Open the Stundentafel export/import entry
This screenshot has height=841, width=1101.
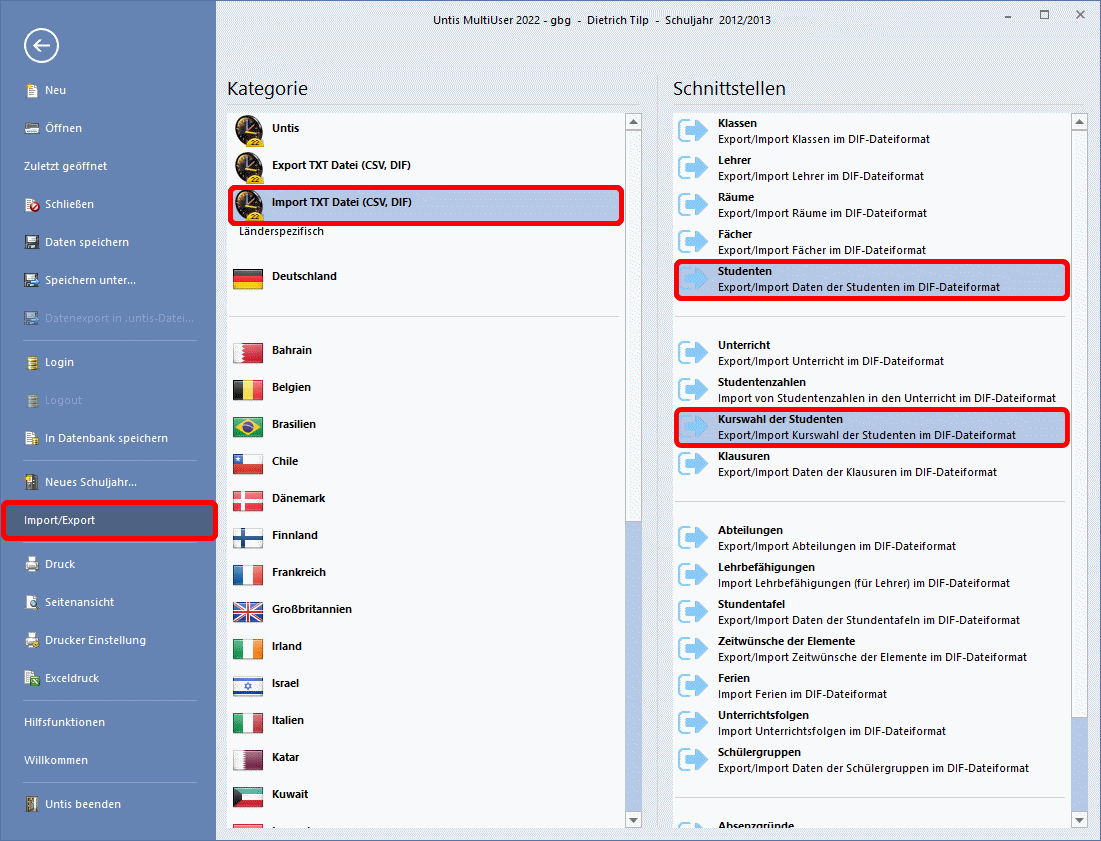868,612
